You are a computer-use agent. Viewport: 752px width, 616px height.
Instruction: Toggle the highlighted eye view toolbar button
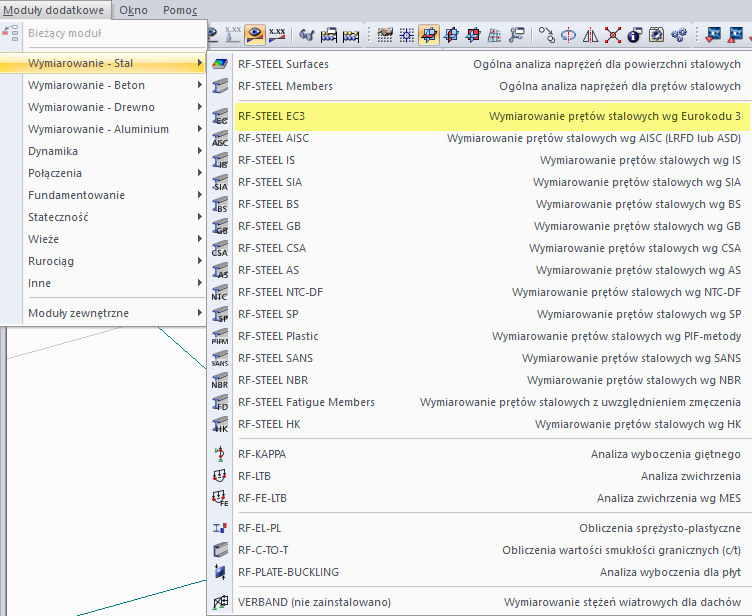point(255,35)
